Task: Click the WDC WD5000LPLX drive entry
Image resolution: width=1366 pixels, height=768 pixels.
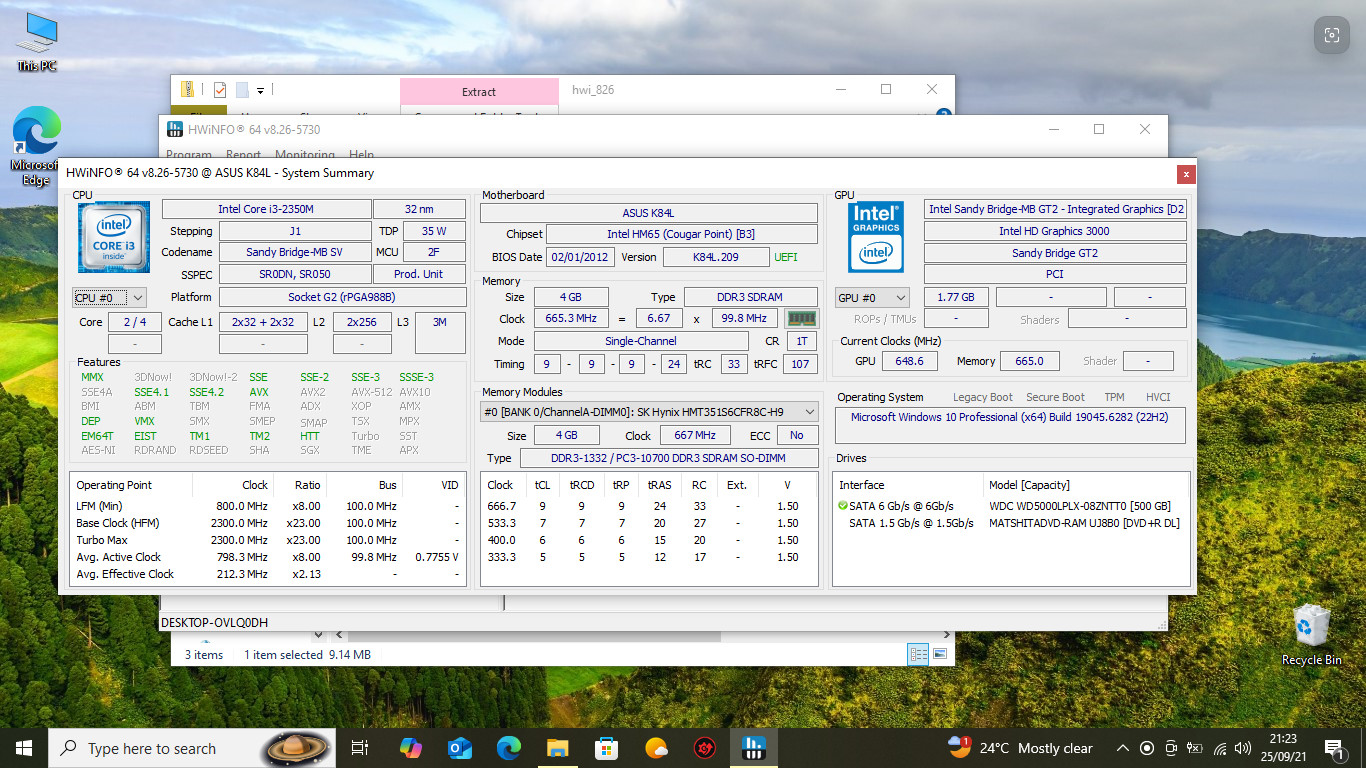Action: (x=1079, y=506)
